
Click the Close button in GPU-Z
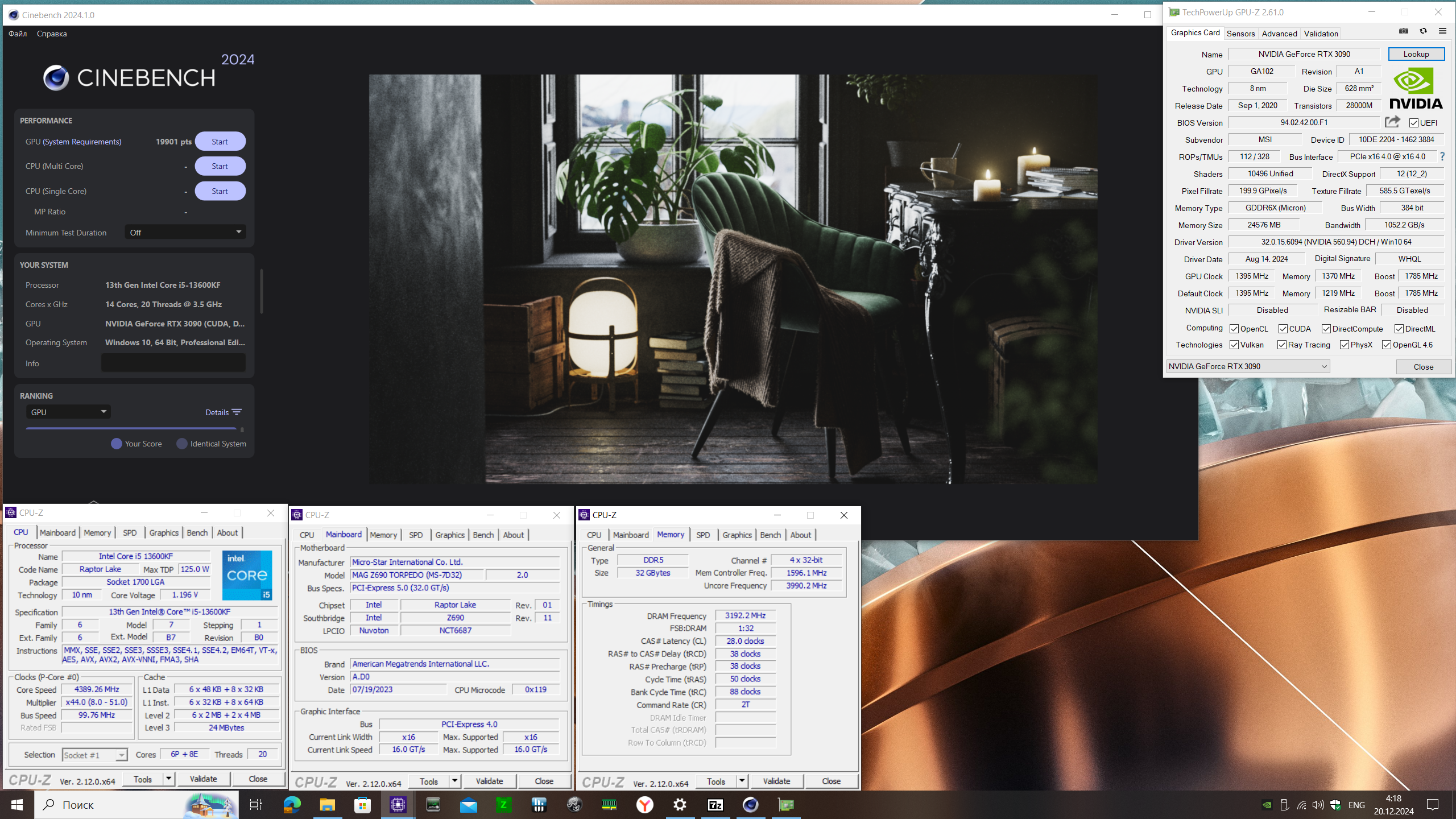1424,366
